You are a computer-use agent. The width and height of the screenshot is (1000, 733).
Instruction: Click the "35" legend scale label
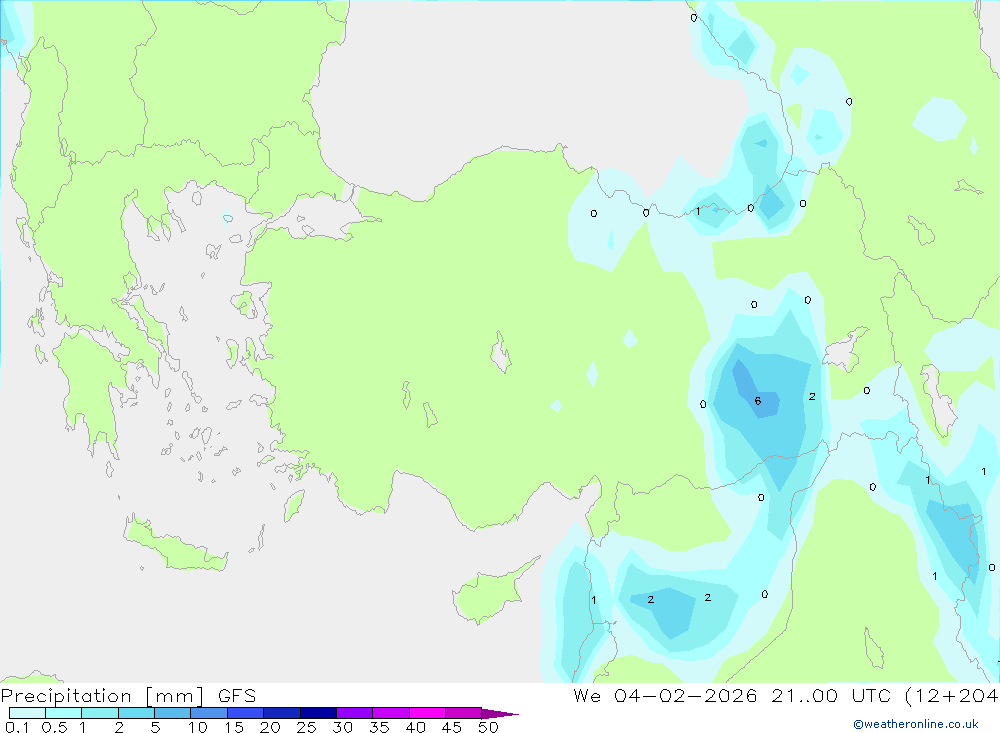click(x=379, y=727)
